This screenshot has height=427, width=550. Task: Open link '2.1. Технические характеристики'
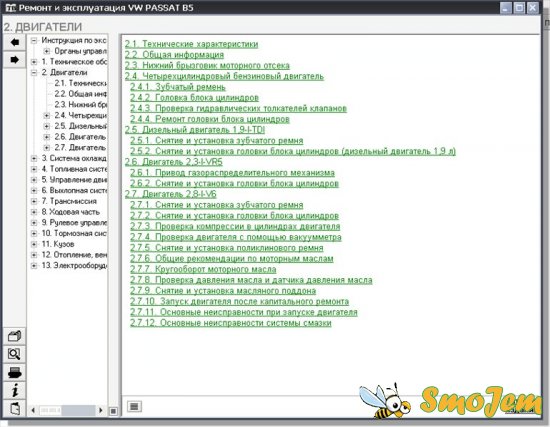click(192, 44)
